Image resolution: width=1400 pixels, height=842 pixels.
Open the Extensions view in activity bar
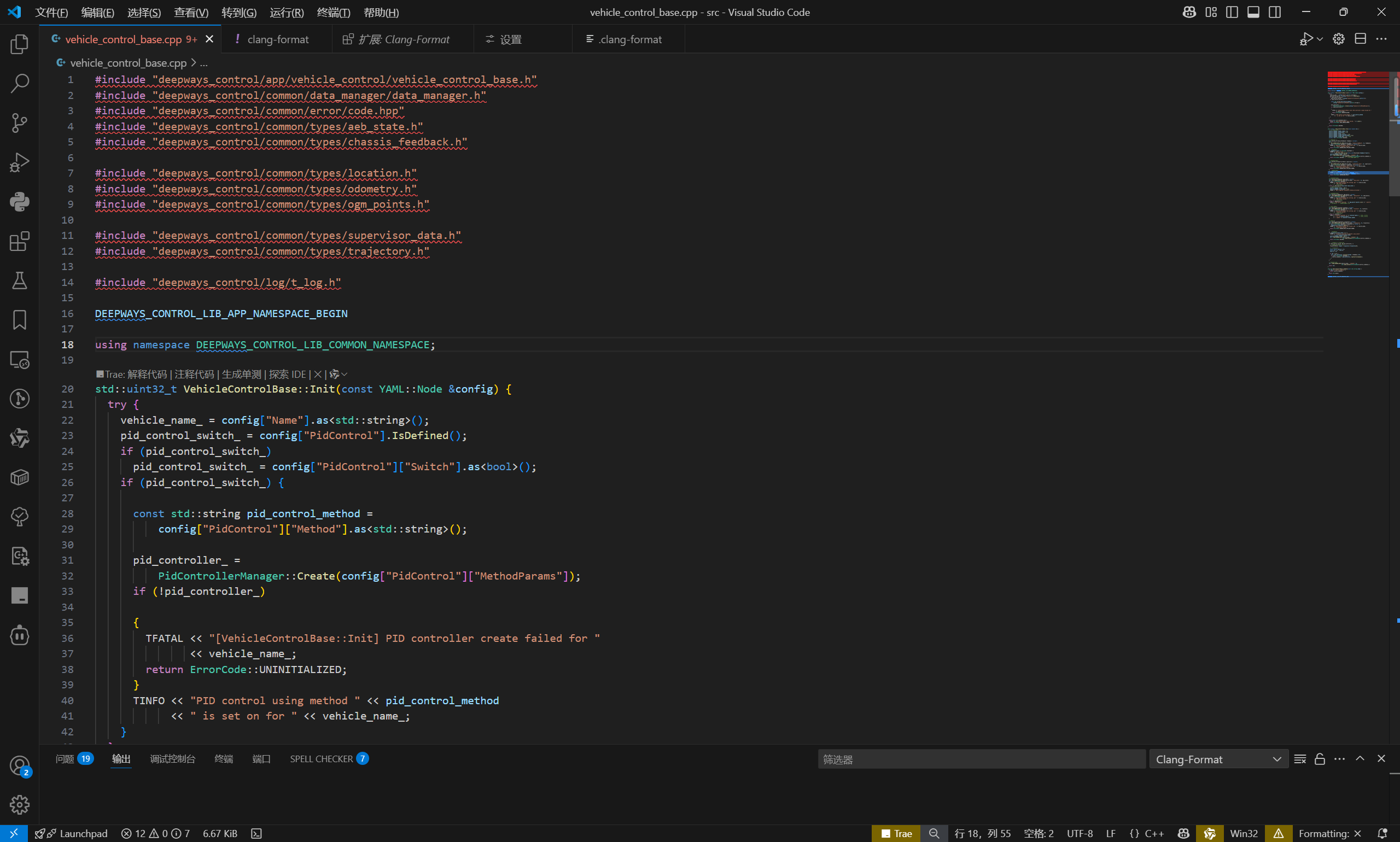click(19, 241)
